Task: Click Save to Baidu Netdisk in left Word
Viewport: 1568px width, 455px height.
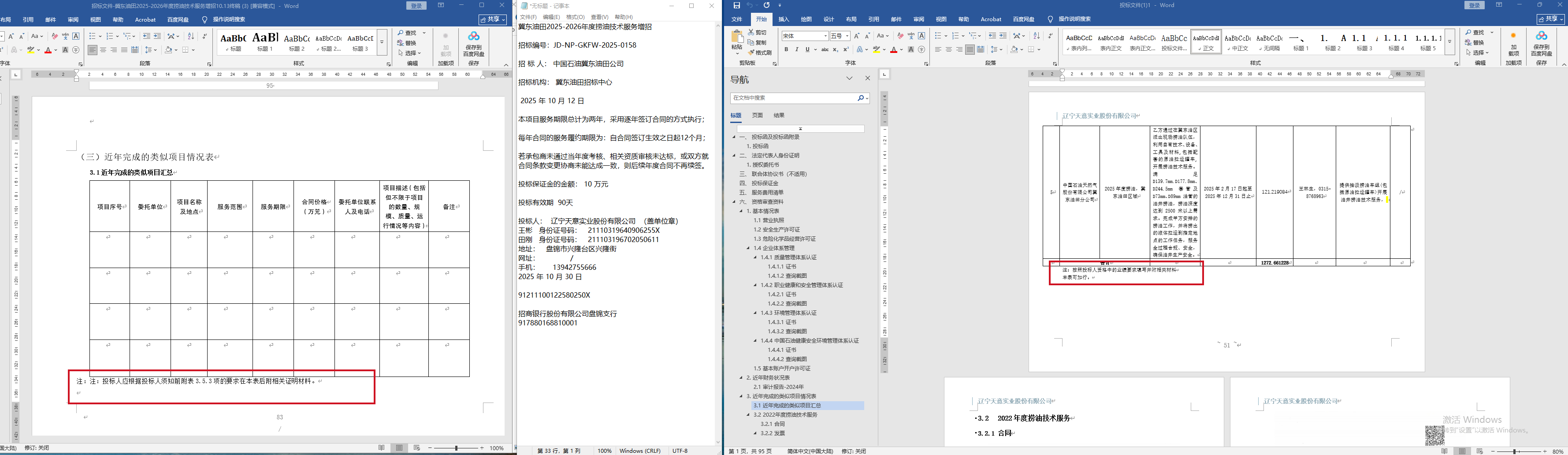Action: (474, 45)
